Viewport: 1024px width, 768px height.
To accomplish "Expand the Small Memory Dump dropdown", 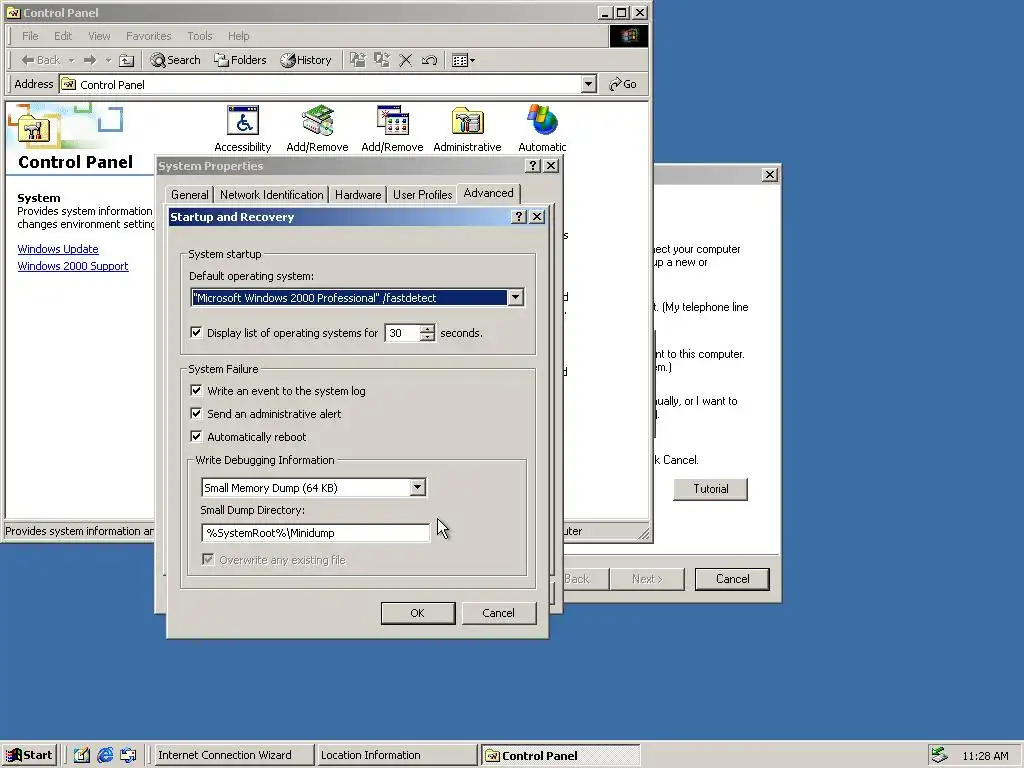I will (x=417, y=487).
